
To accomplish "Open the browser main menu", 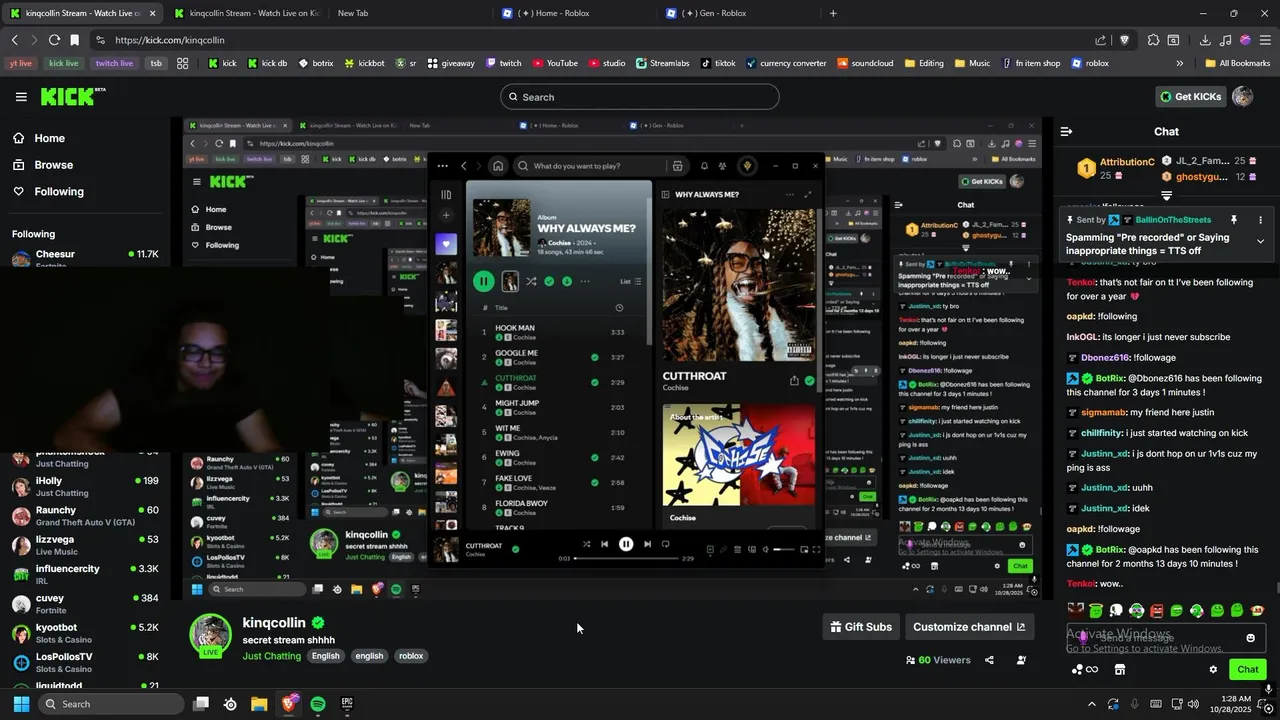I will [1265, 40].
